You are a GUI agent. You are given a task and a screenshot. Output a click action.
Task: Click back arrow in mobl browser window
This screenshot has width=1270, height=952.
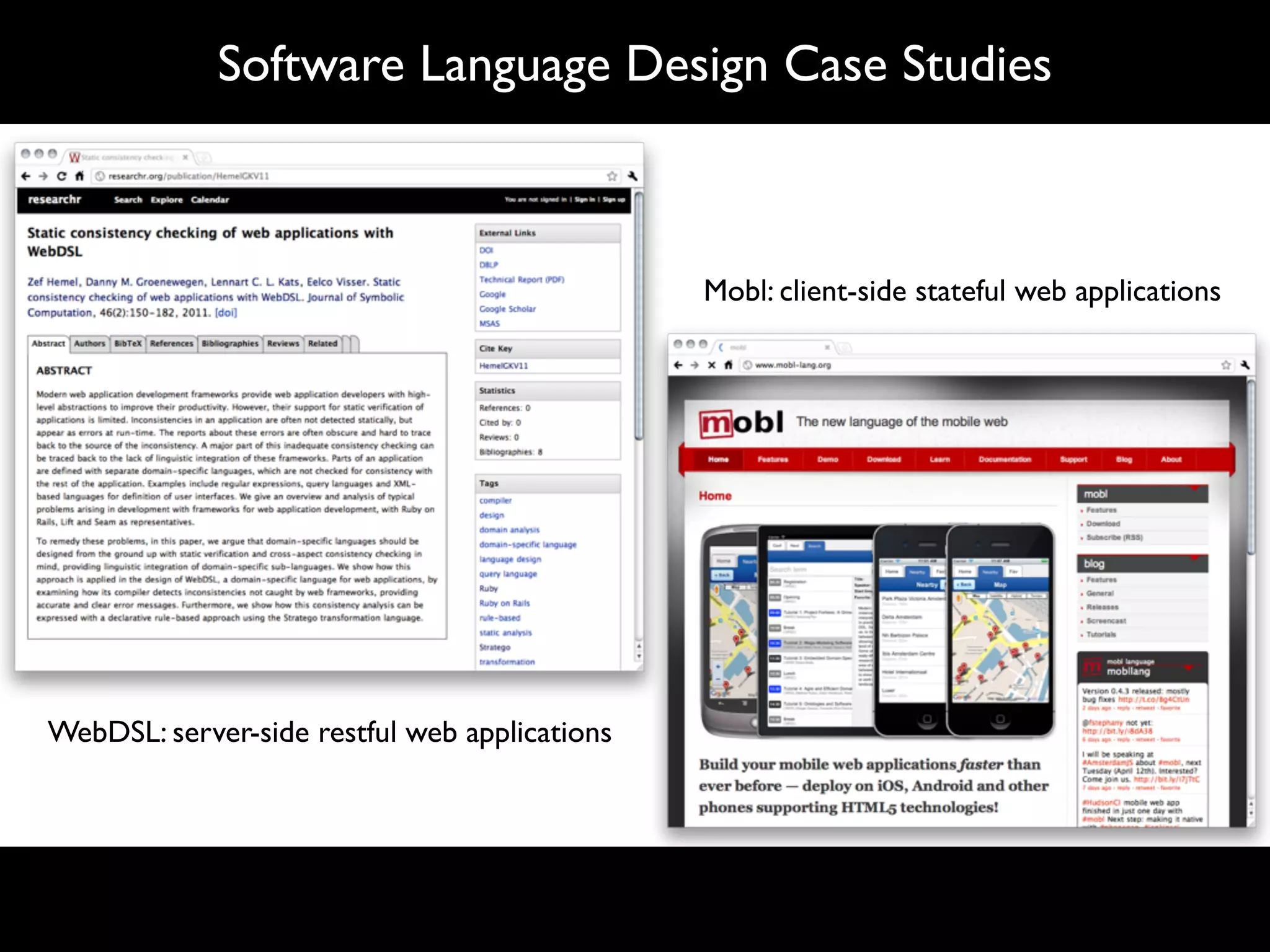click(x=678, y=365)
